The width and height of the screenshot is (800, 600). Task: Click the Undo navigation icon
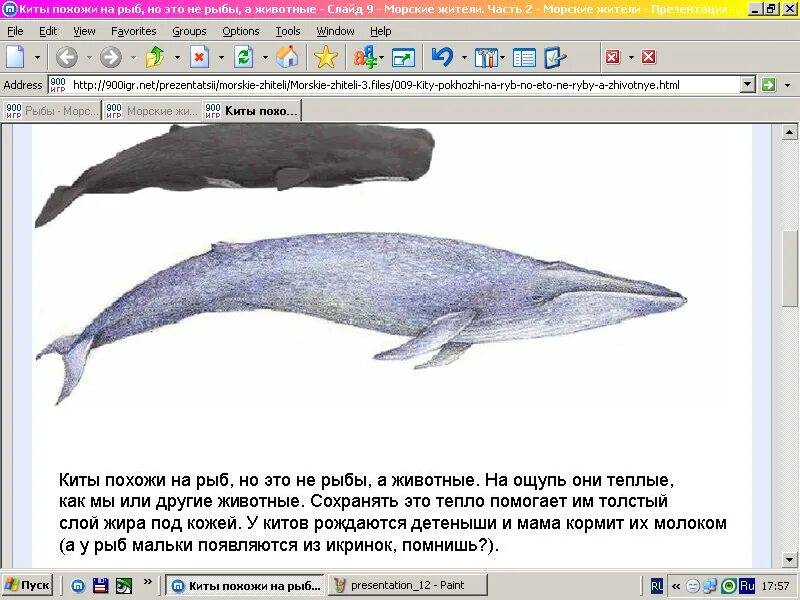(442, 55)
